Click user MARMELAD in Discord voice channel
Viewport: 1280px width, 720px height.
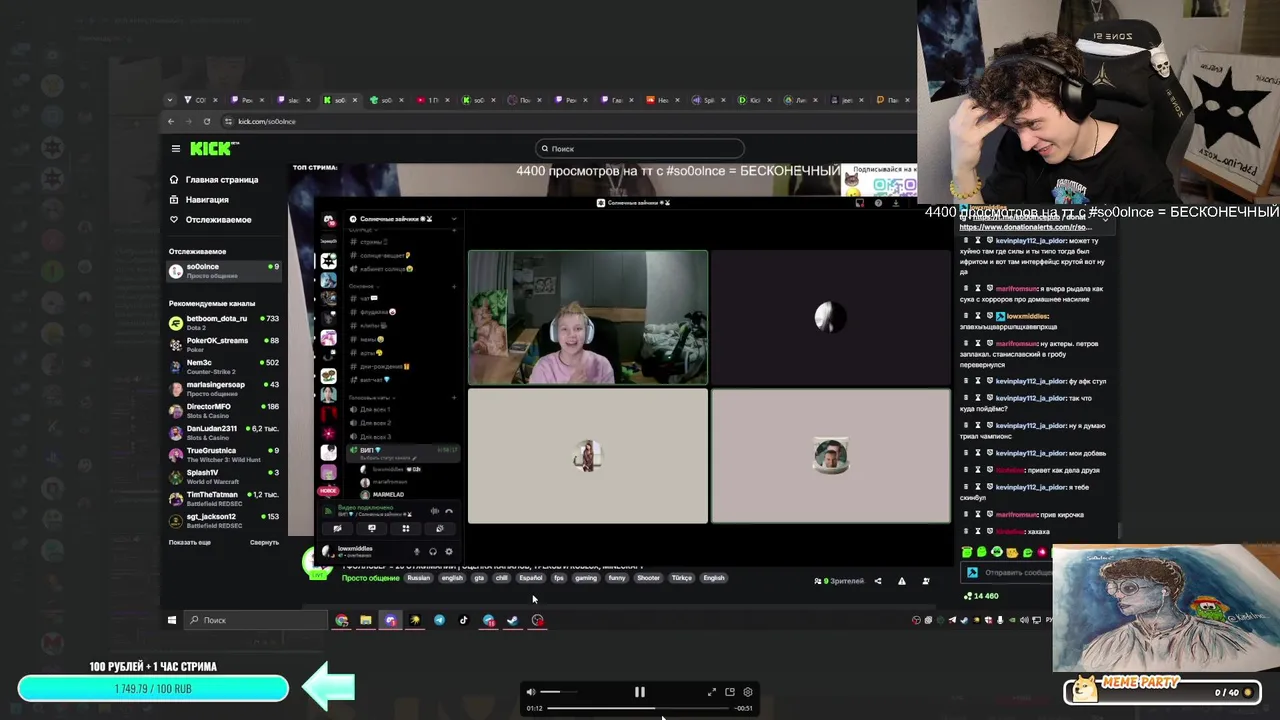(x=388, y=495)
